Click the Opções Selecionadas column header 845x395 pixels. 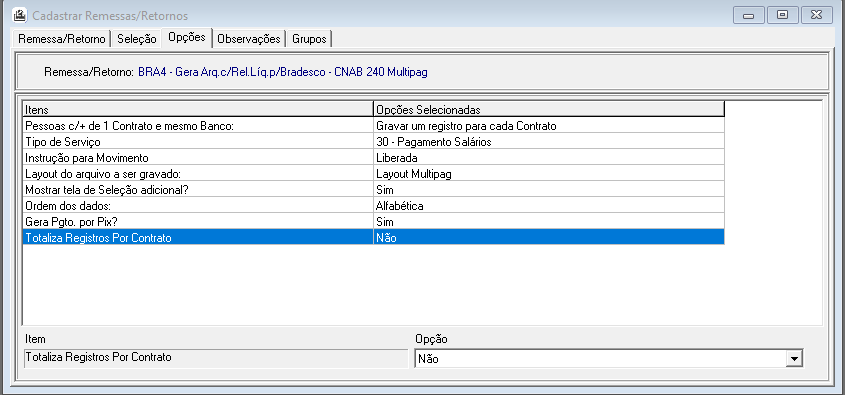click(549, 109)
